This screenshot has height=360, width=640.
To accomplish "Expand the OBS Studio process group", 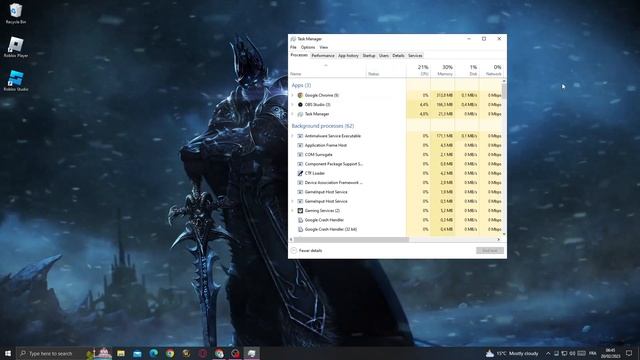I will [292, 104].
